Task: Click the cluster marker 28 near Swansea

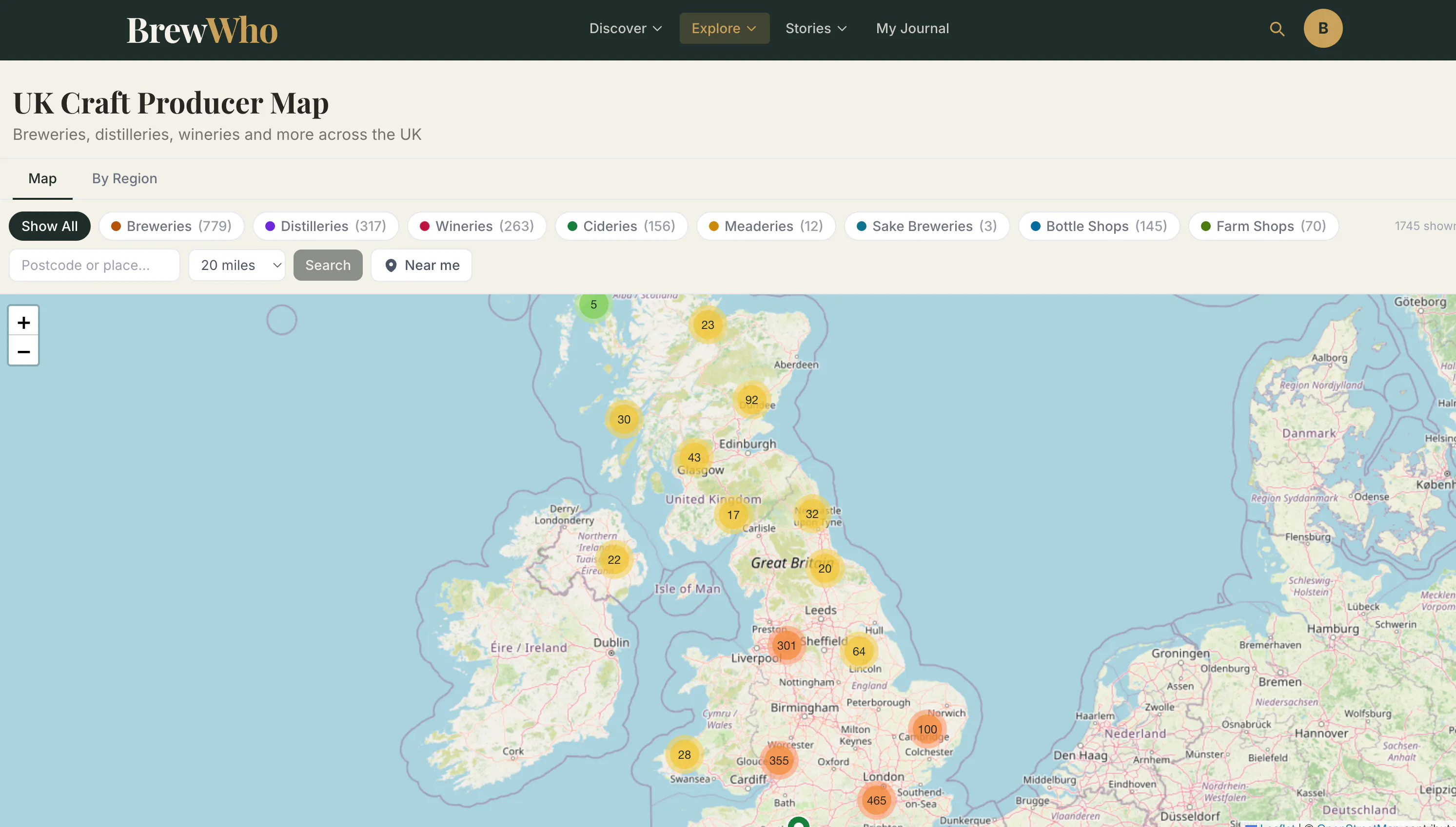Action: pos(684,754)
